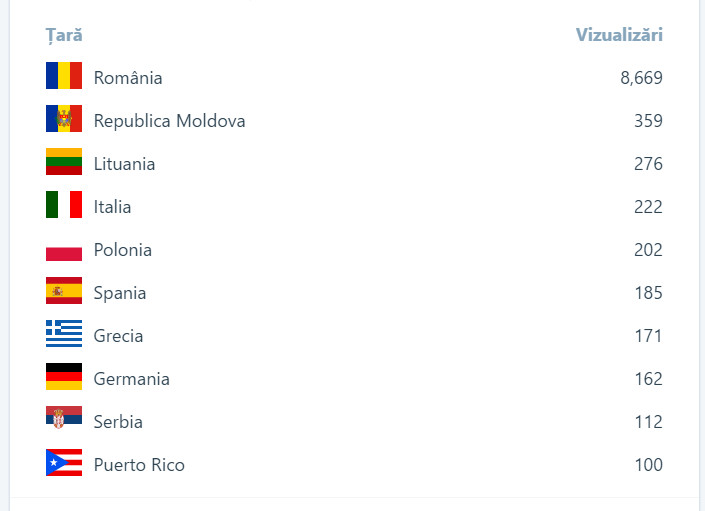
Task: Click Spania's 185 views number
Action: tap(648, 293)
